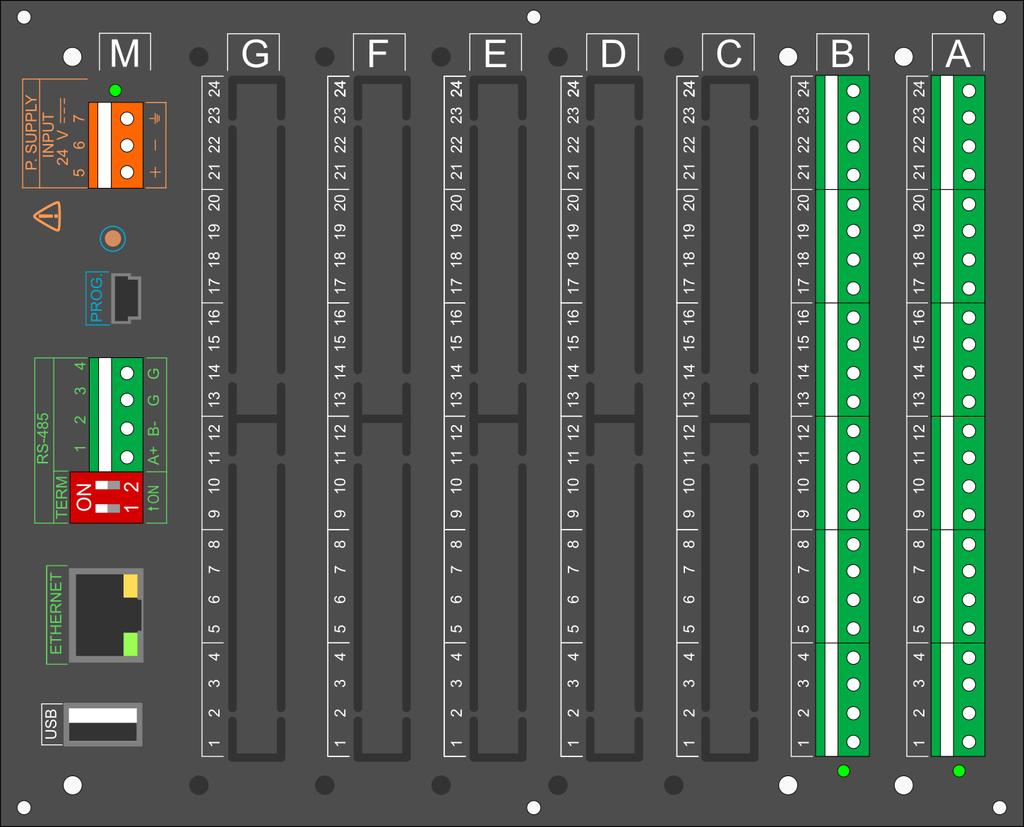Click slot B terminal 20 screw
The image size is (1024, 827).
coord(853,204)
